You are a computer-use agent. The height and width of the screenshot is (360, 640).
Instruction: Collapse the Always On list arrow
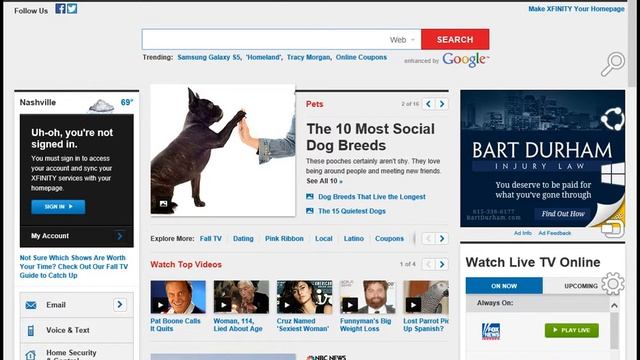pyautogui.click(x=614, y=305)
